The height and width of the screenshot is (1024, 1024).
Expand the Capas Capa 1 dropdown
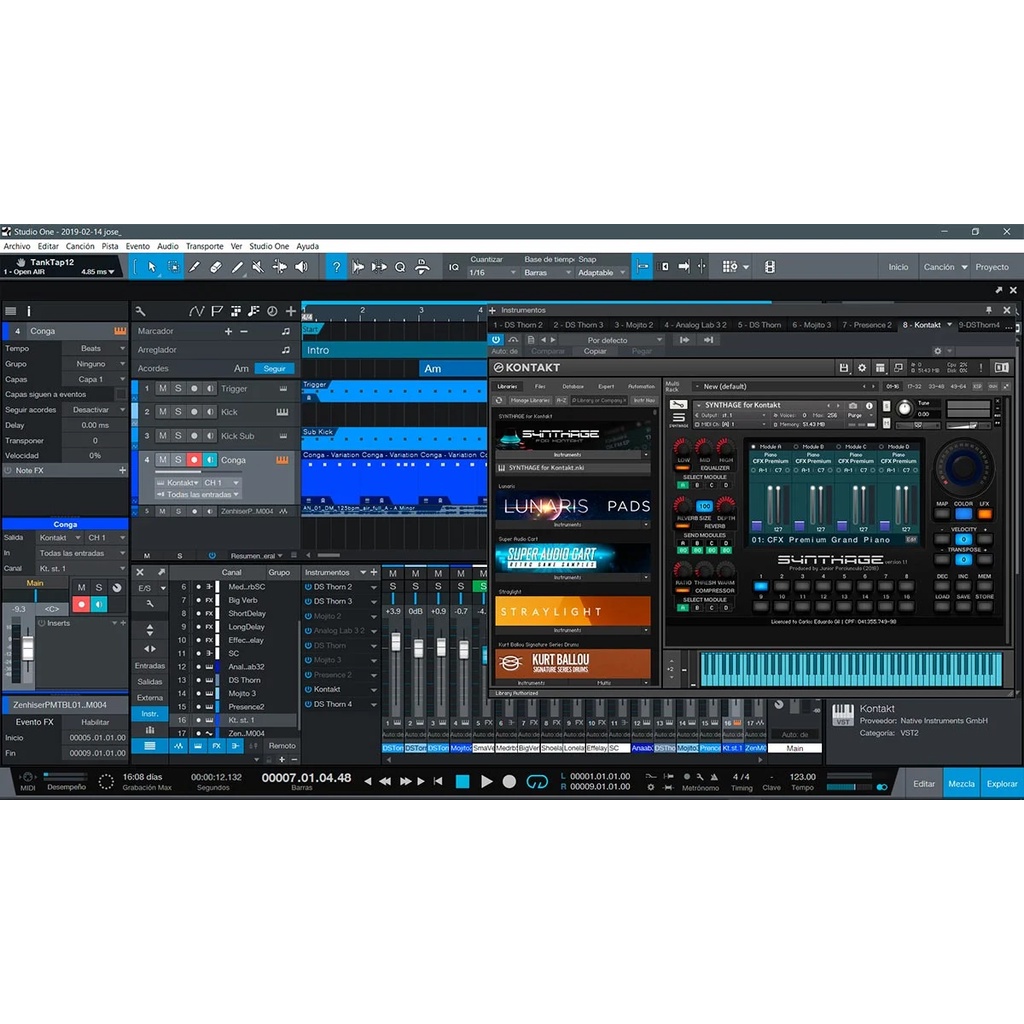pos(95,379)
